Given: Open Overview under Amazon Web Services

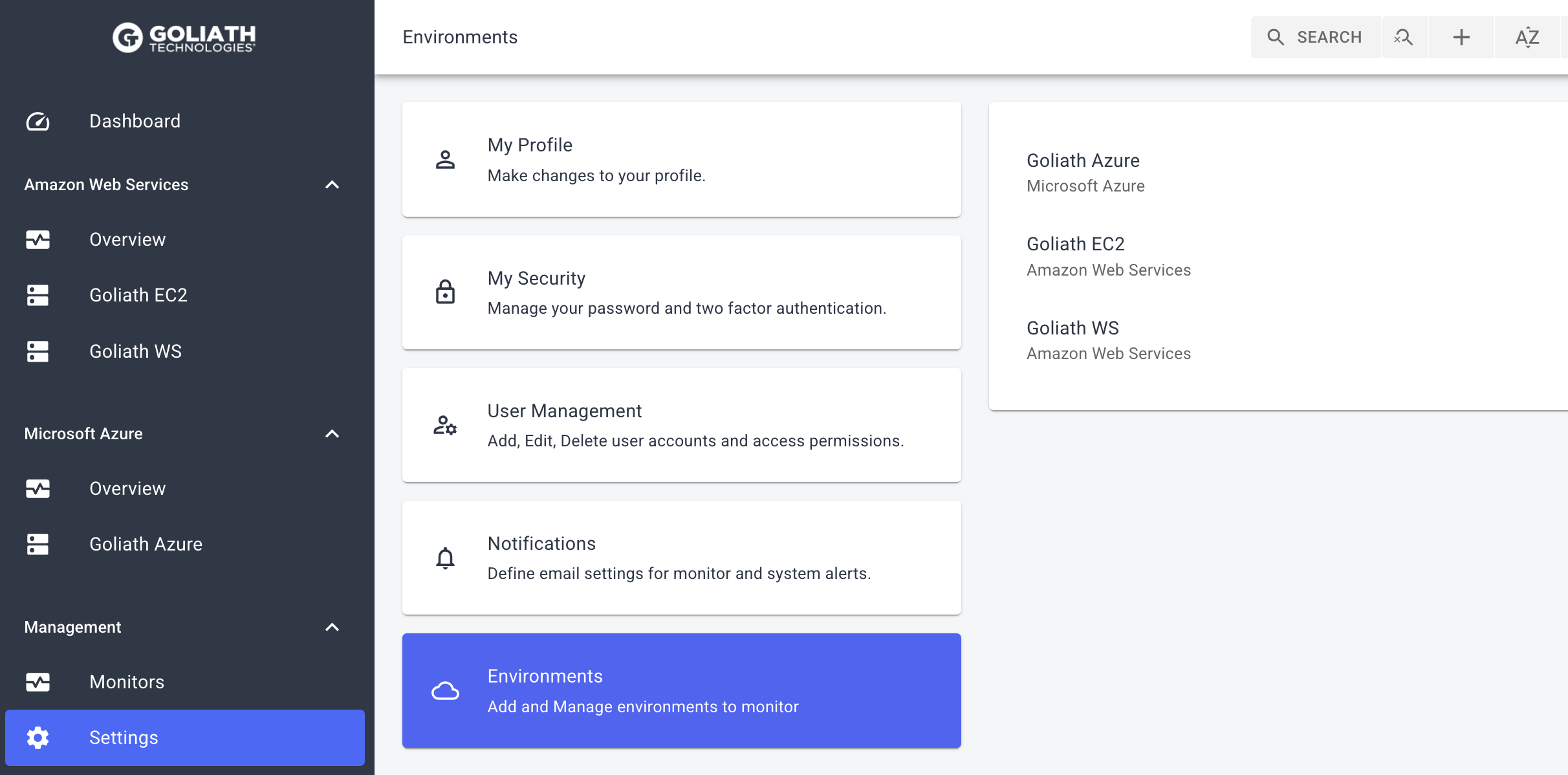Looking at the screenshot, I should tap(185, 239).
